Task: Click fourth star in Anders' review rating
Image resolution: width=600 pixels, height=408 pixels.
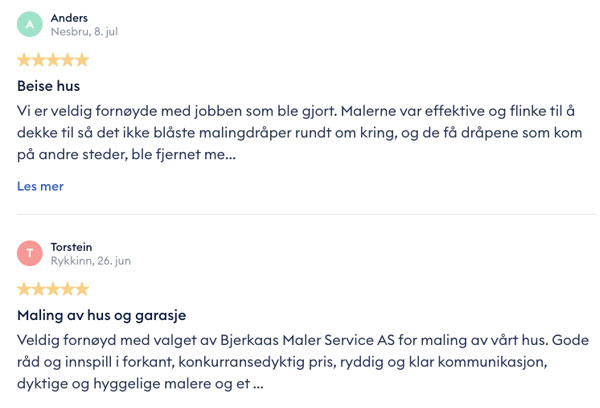Action: (x=67, y=60)
